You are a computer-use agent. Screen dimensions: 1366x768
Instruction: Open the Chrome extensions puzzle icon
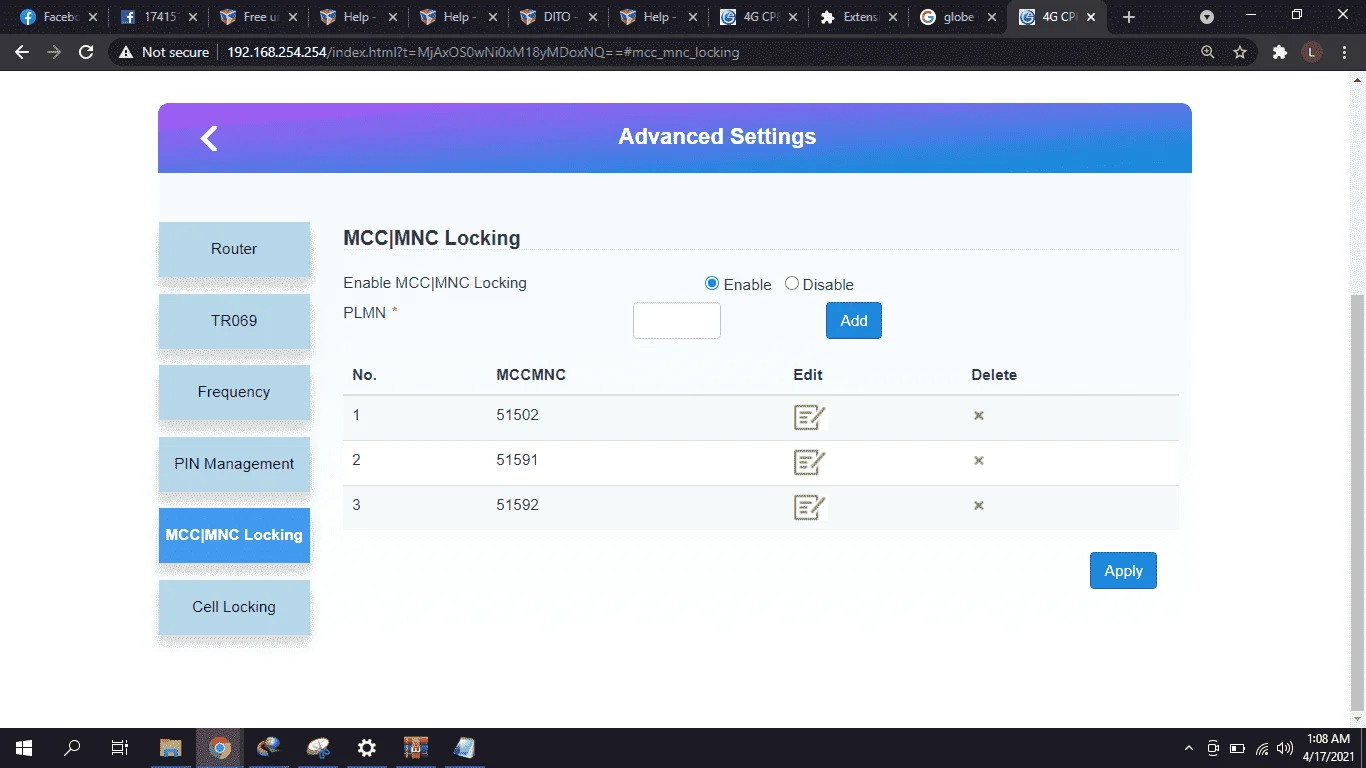point(1279,52)
